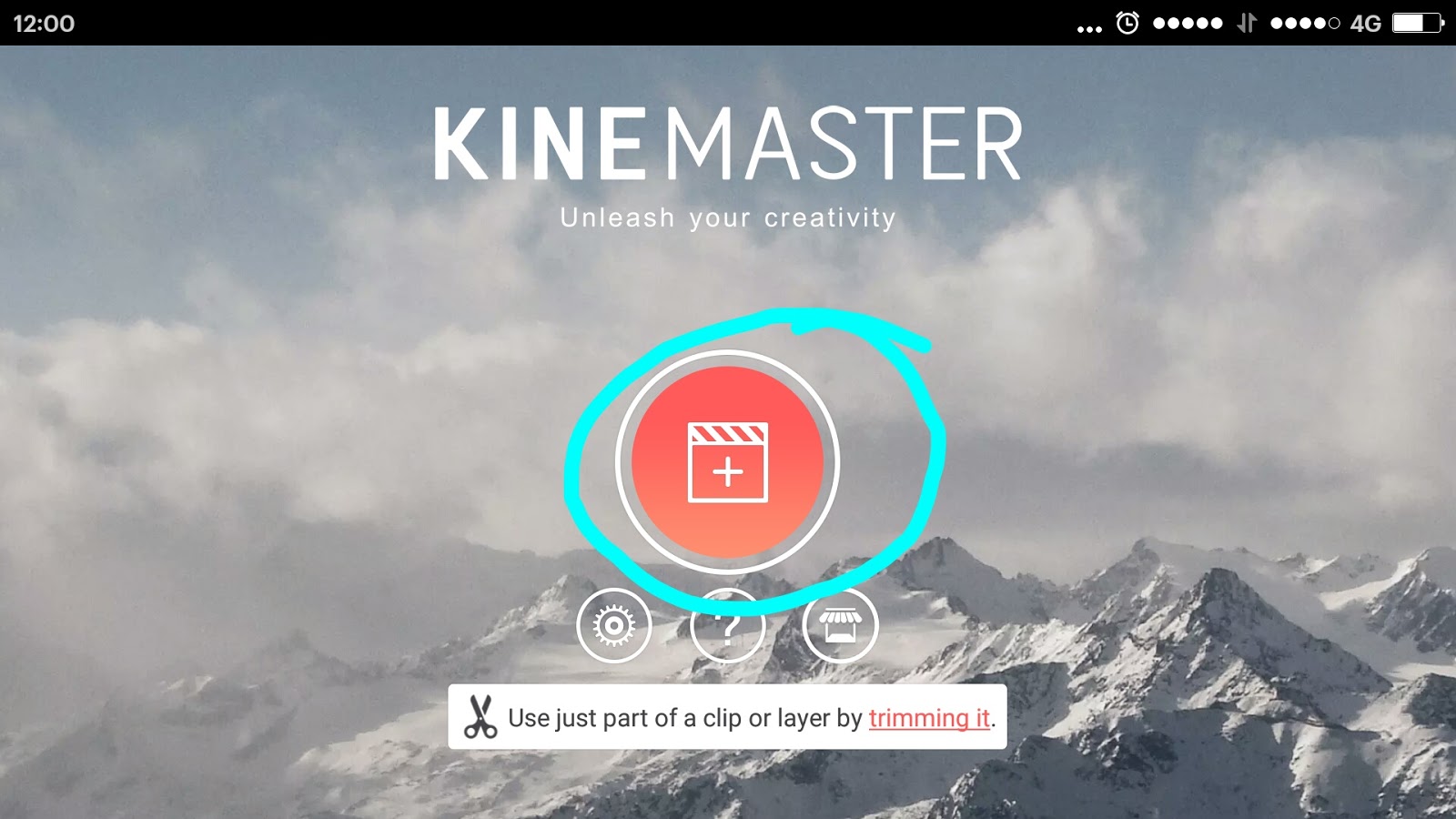Screen dimensions: 1456x819
Task: Create a new project with the red clapperboard button
Action: coord(727,461)
